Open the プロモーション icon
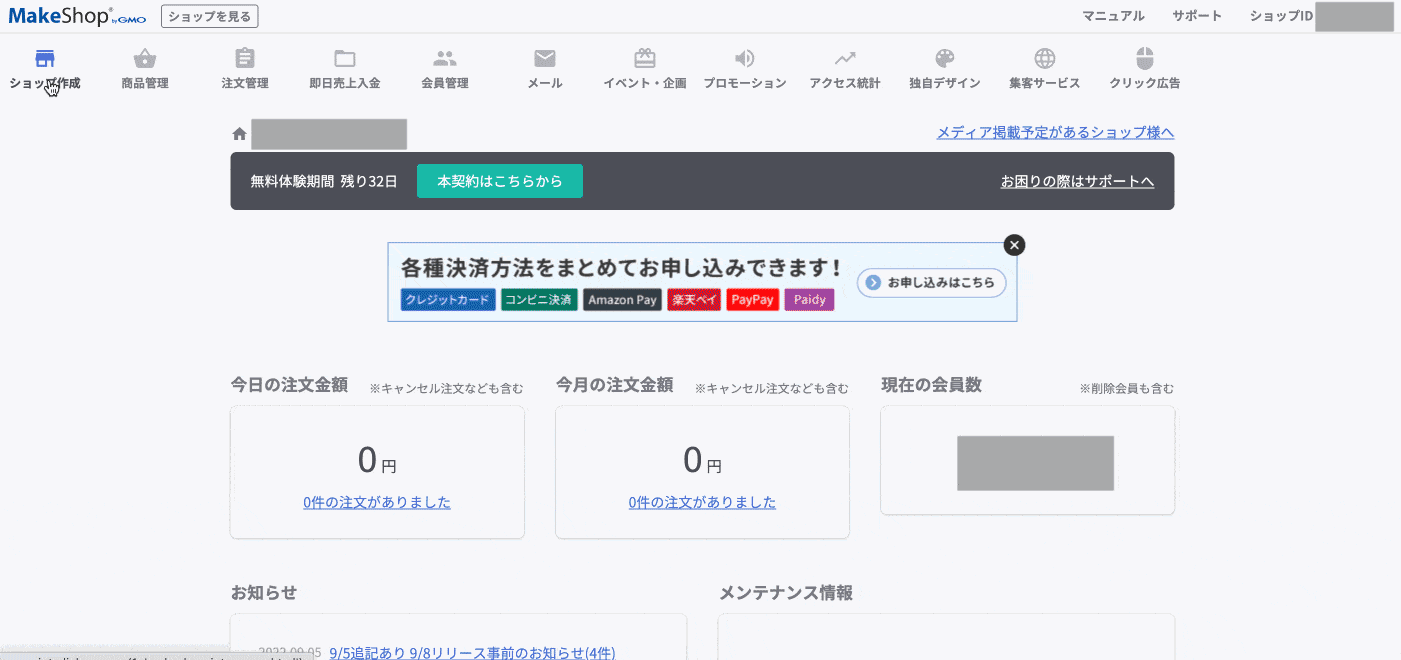The image size is (1401, 660). click(744, 68)
